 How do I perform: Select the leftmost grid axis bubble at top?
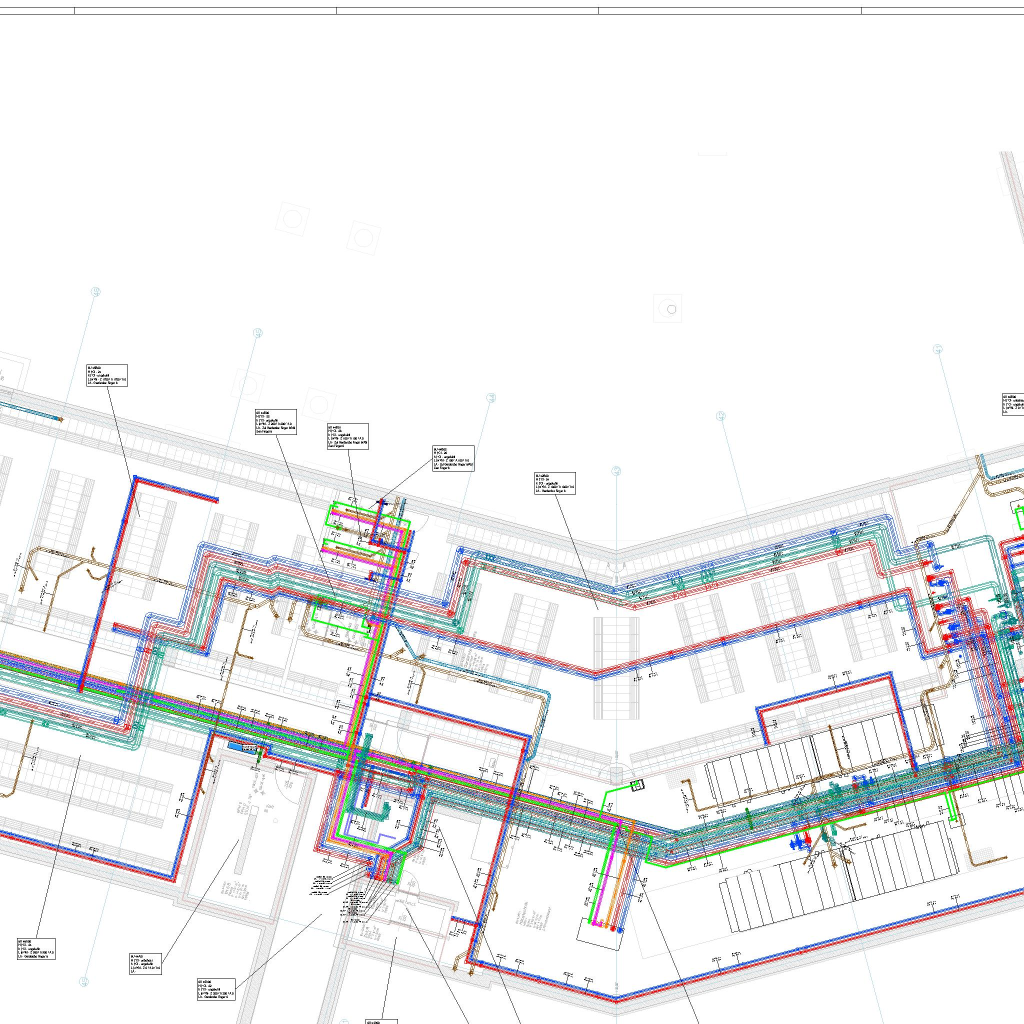(96, 292)
